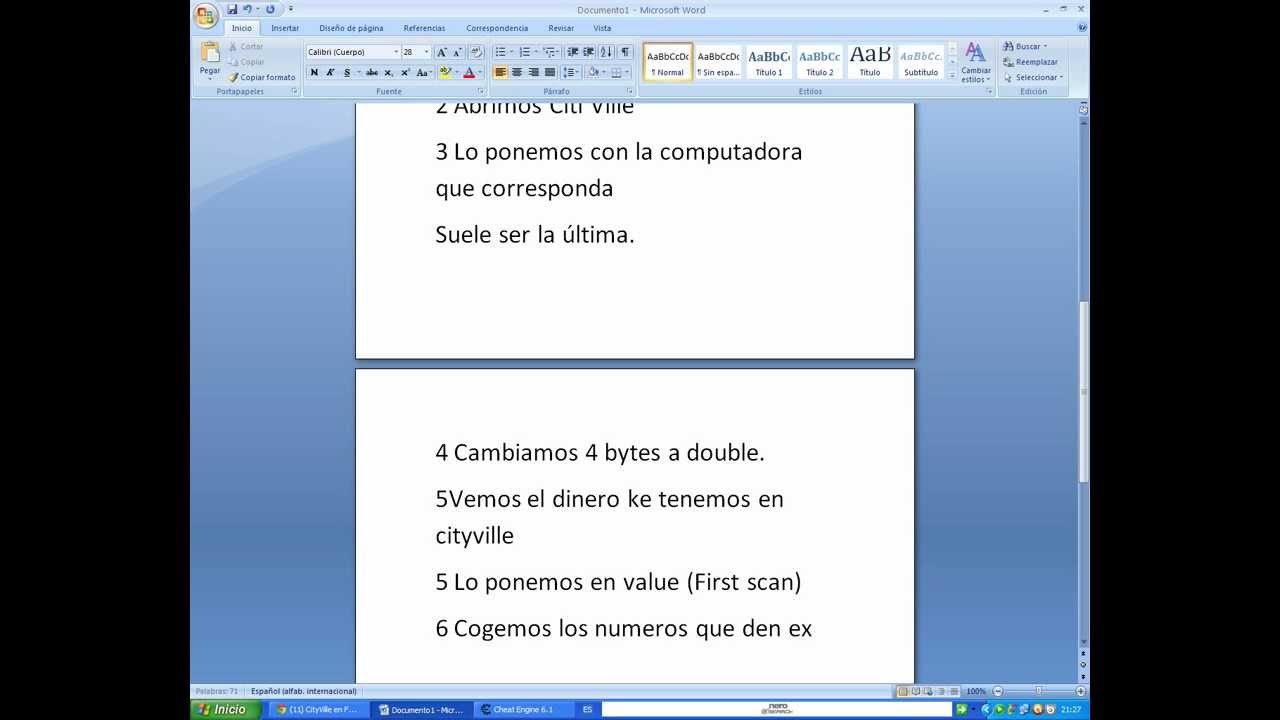Click the Español language indicator in status bar
Image resolution: width=1280 pixels, height=720 pixels.
[303, 691]
